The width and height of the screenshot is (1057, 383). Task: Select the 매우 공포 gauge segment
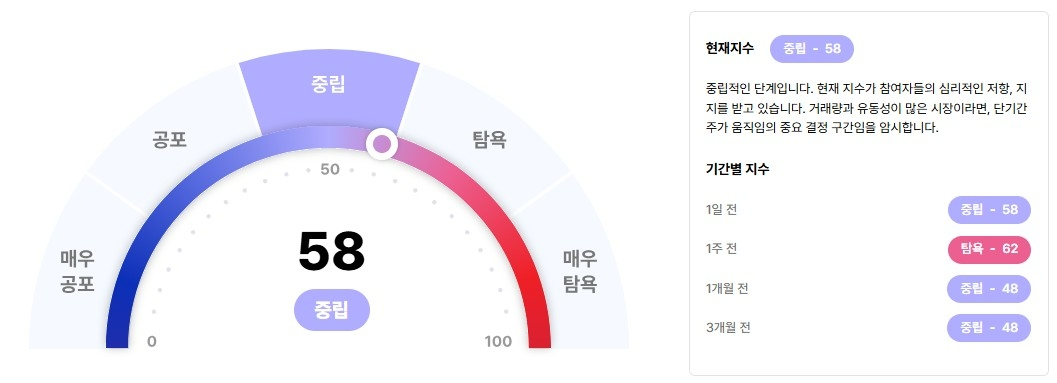pos(77,270)
